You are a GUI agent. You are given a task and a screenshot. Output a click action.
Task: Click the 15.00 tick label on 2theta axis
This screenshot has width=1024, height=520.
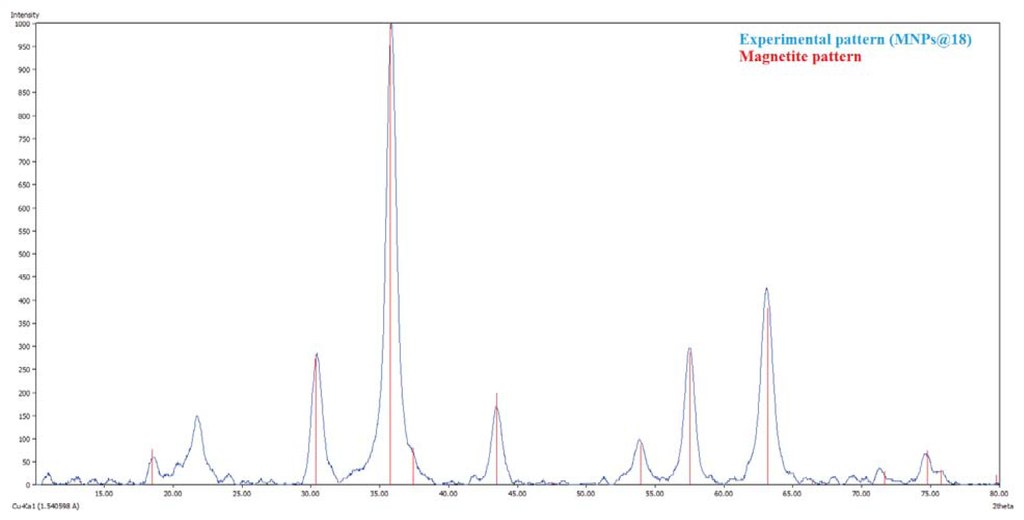click(x=104, y=493)
